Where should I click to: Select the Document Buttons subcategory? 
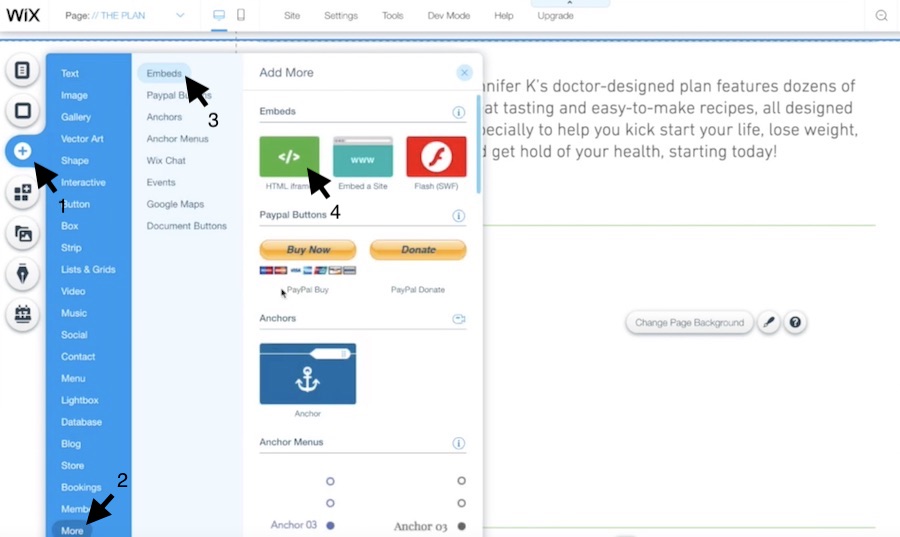tap(187, 226)
